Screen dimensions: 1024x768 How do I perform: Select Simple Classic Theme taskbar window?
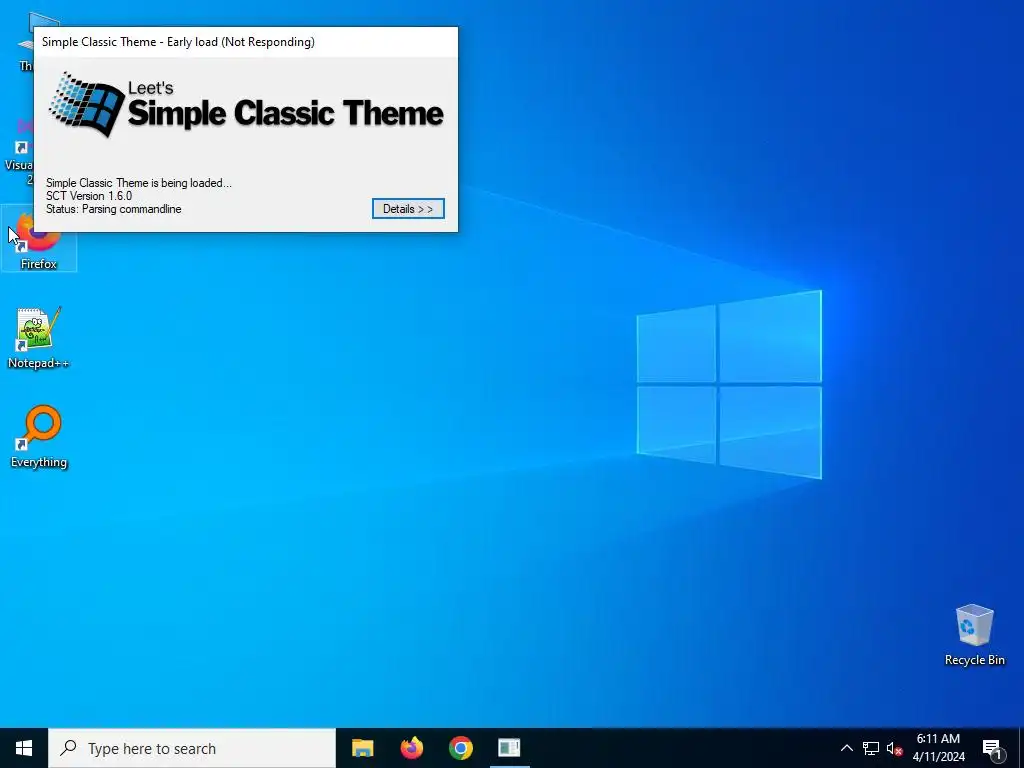point(509,748)
